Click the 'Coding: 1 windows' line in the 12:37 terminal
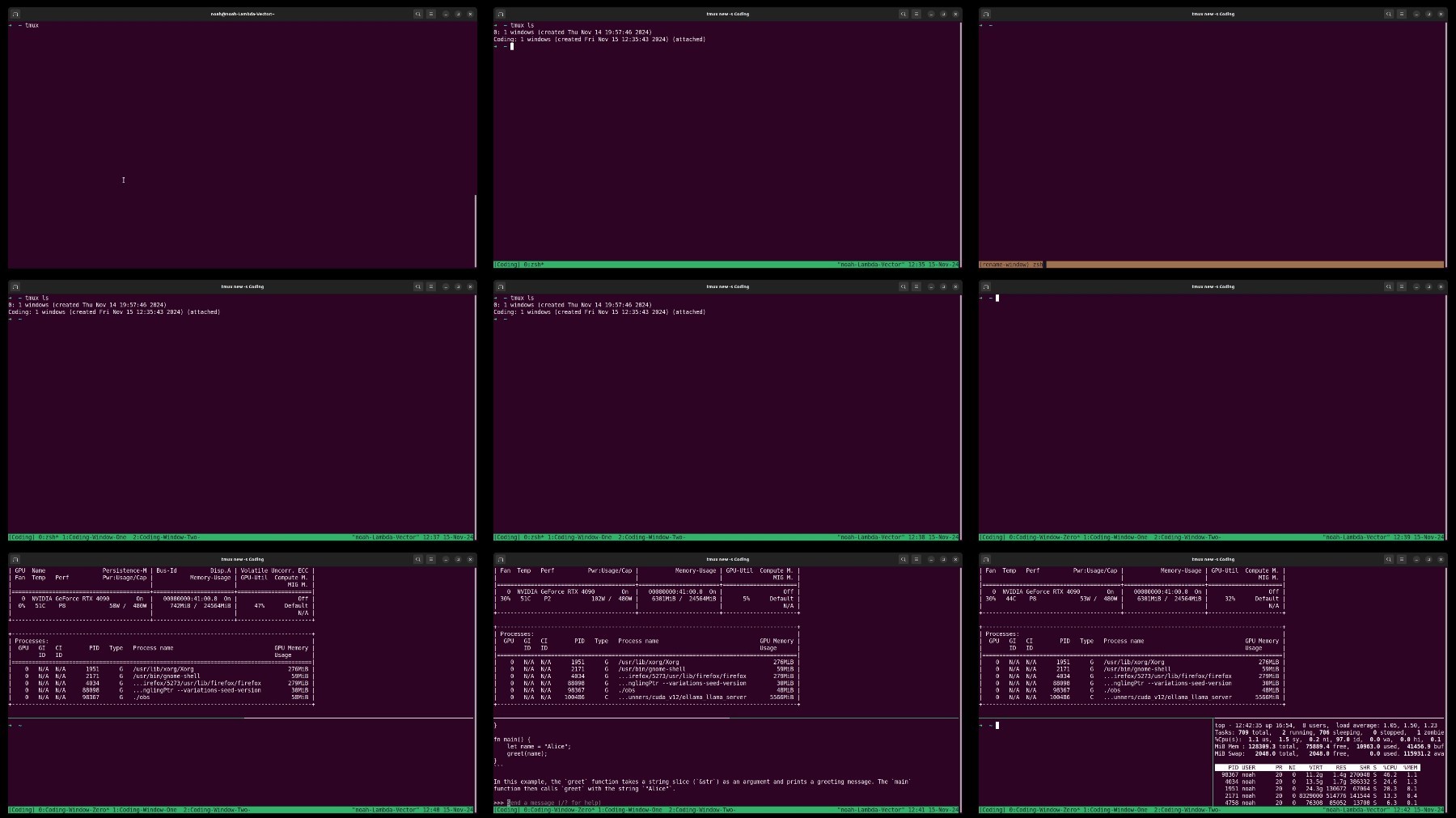 tap(114, 312)
